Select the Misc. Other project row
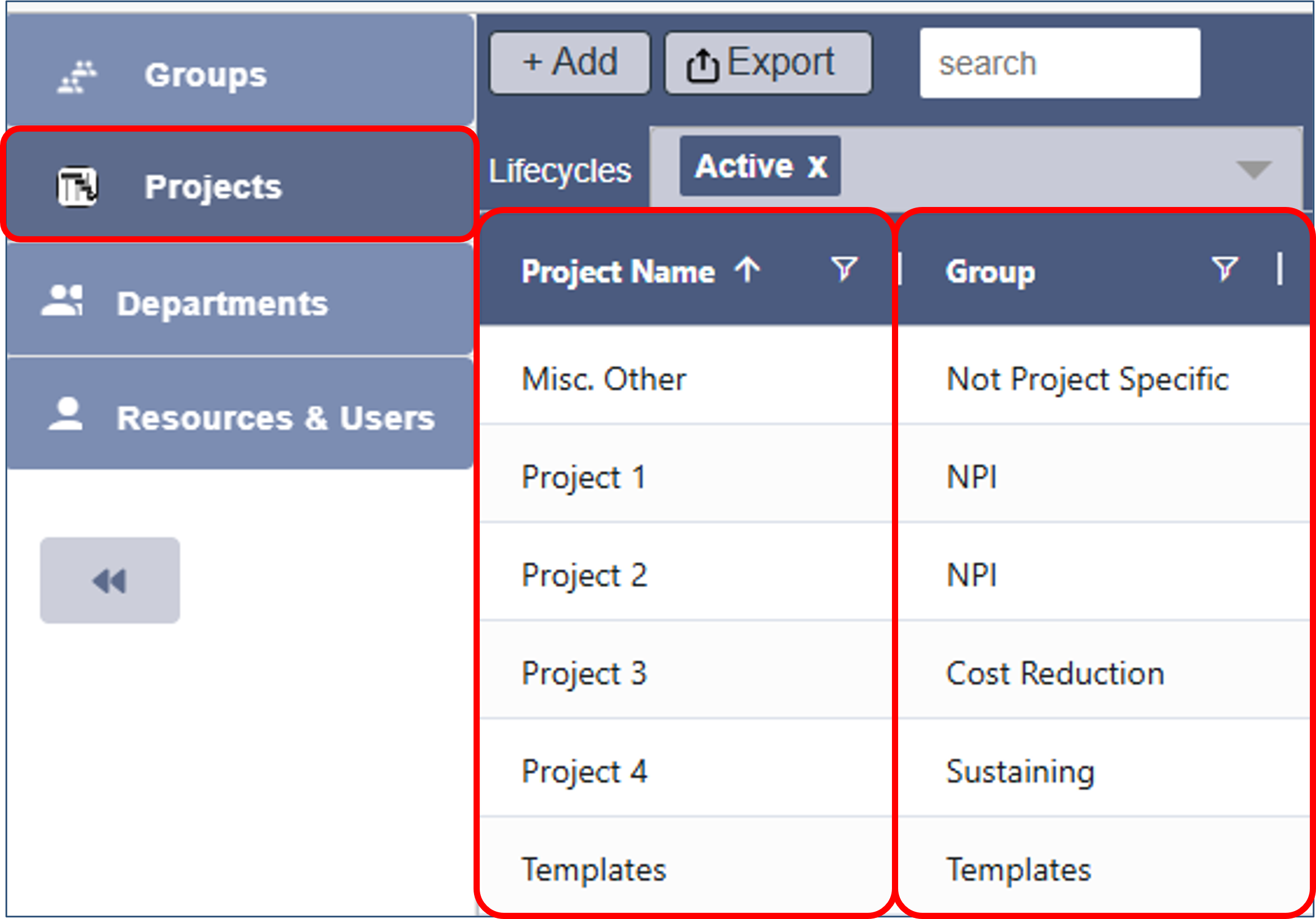This screenshot has width=1316, height=919. (603, 379)
